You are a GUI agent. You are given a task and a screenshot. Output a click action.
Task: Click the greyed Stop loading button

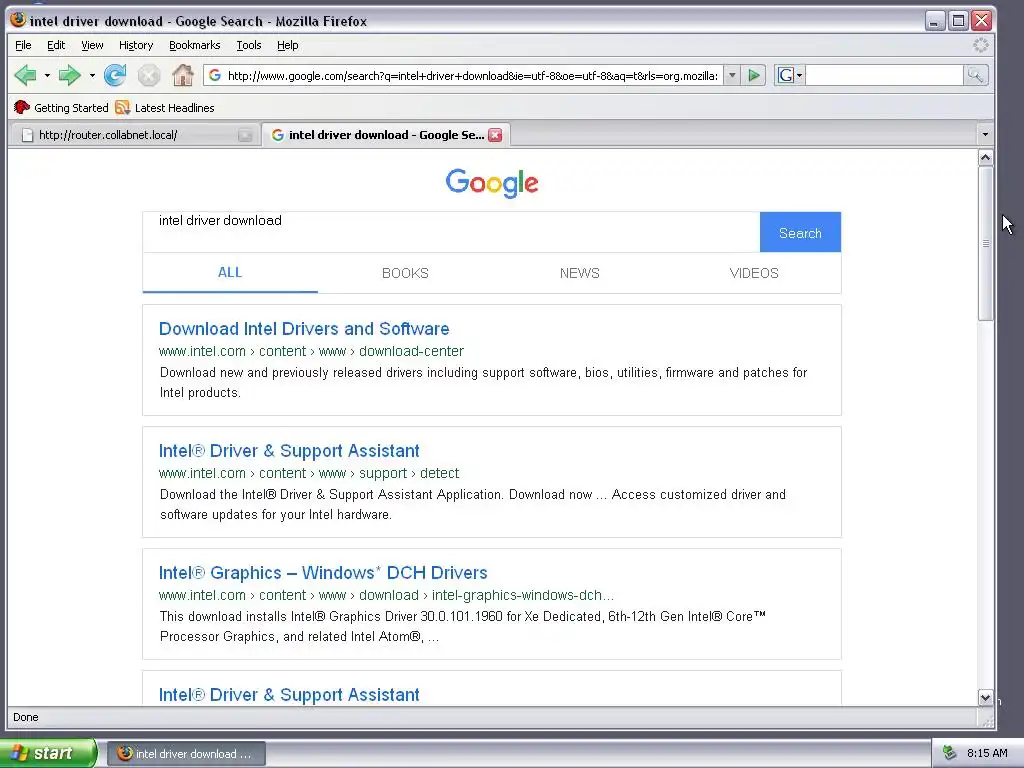tap(149, 76)
